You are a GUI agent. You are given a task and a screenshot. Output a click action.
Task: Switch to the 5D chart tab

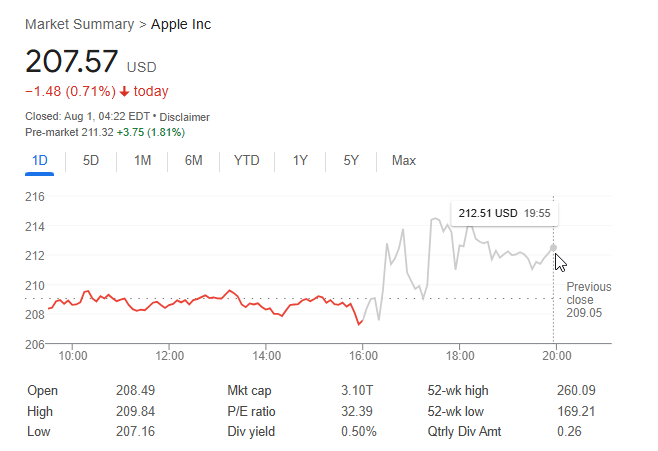pos(90,161)
